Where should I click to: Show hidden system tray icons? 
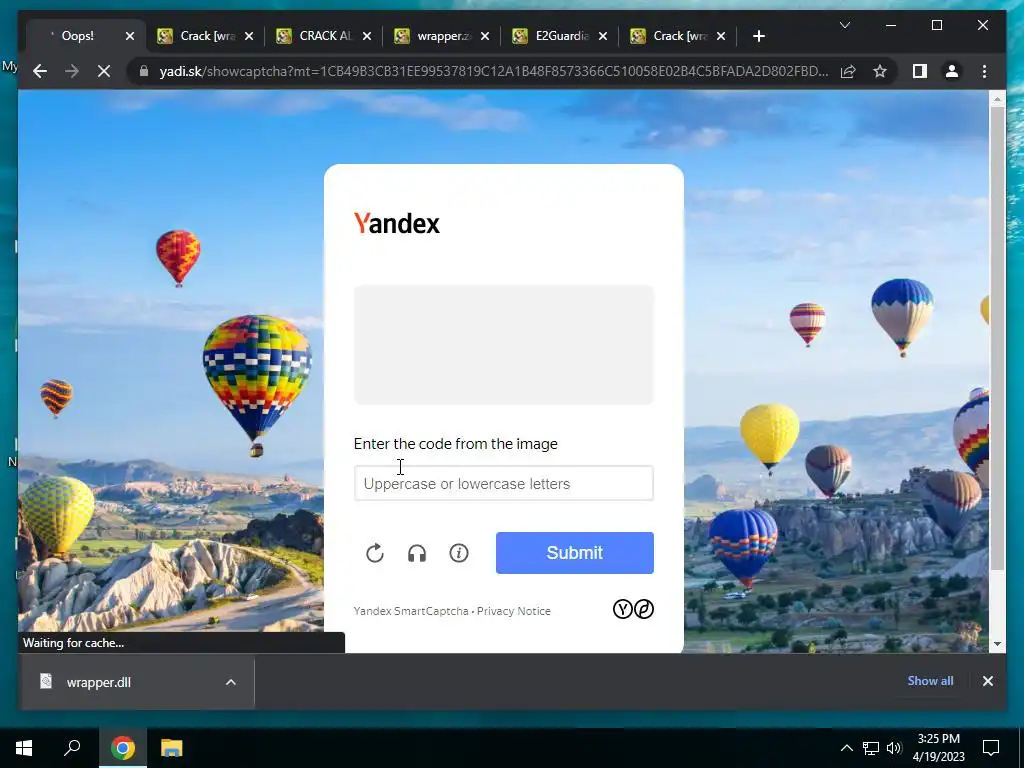[846, 748]
